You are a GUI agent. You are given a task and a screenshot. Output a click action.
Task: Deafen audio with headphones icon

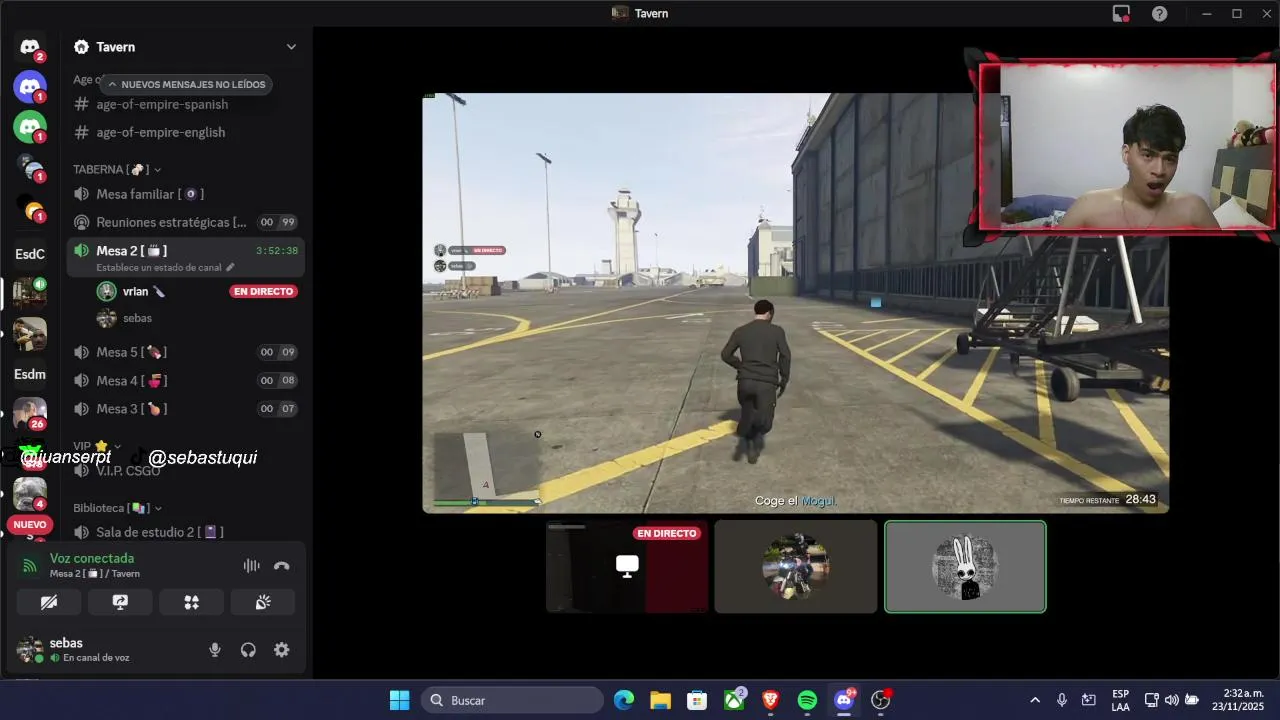(x=248, y=650)
